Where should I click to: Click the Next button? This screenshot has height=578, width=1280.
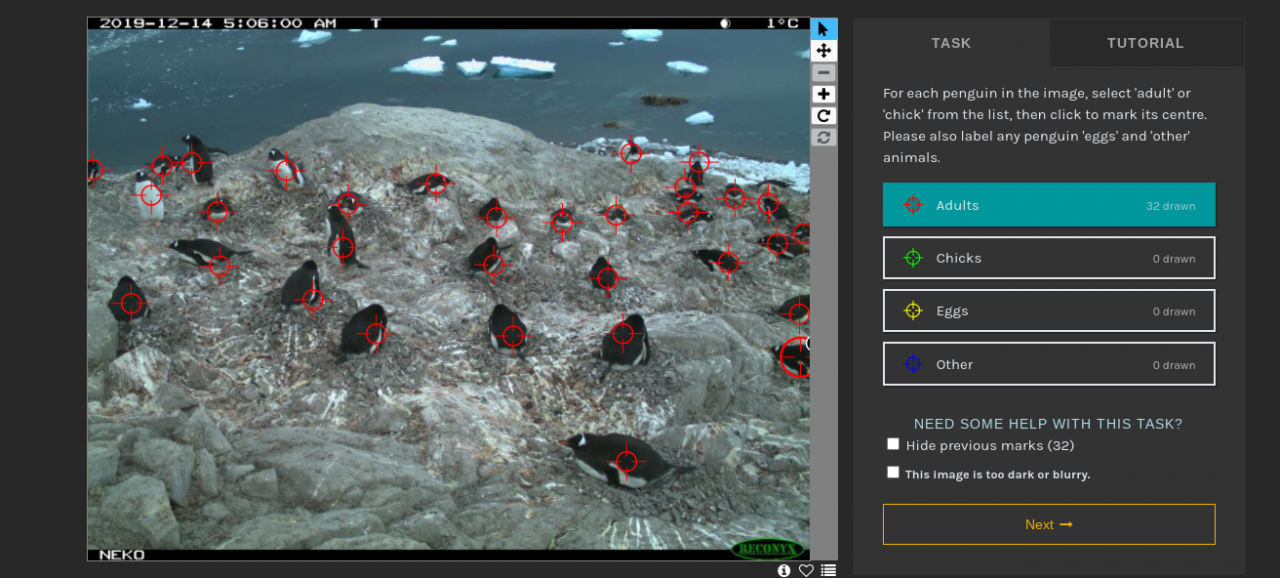point(1049,524)
